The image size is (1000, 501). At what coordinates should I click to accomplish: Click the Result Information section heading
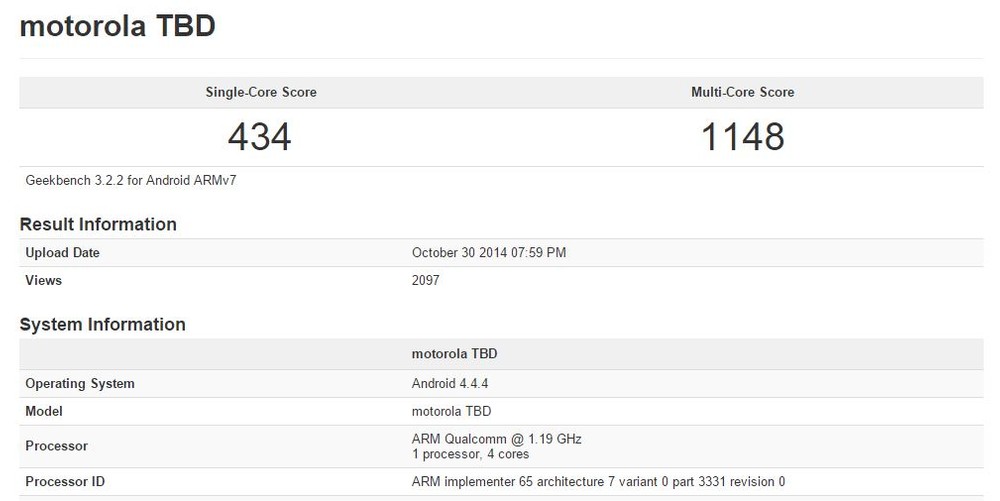98,224
